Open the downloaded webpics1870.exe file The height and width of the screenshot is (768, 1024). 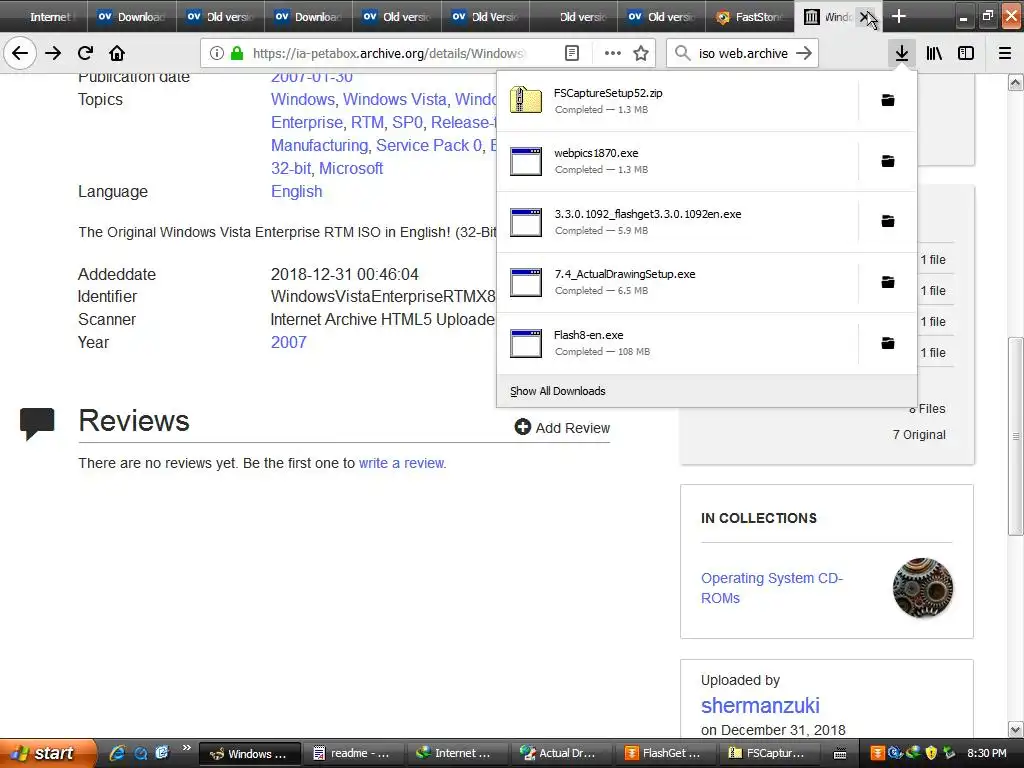point(677,161)
